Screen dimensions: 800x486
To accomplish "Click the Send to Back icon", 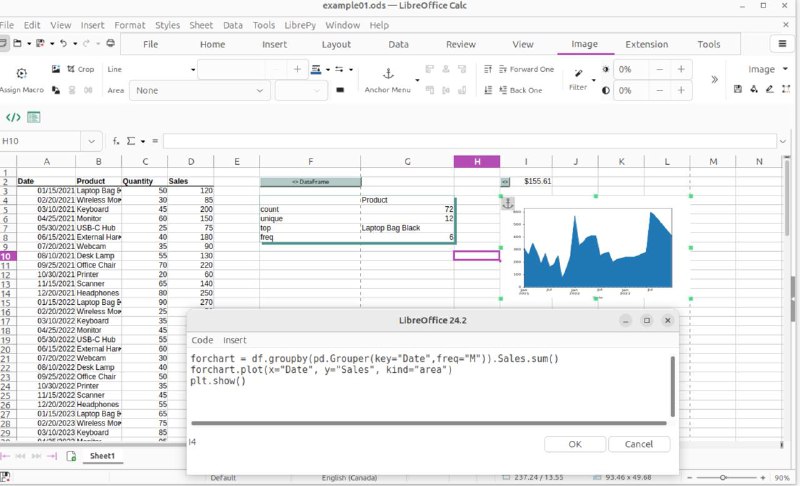I will pyautogui.click(x=488, y=90).
